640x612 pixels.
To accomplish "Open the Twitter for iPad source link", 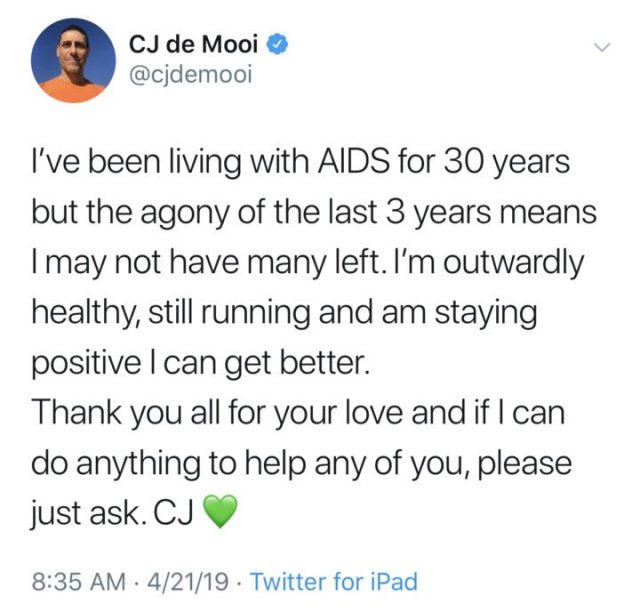I will 332,580.
